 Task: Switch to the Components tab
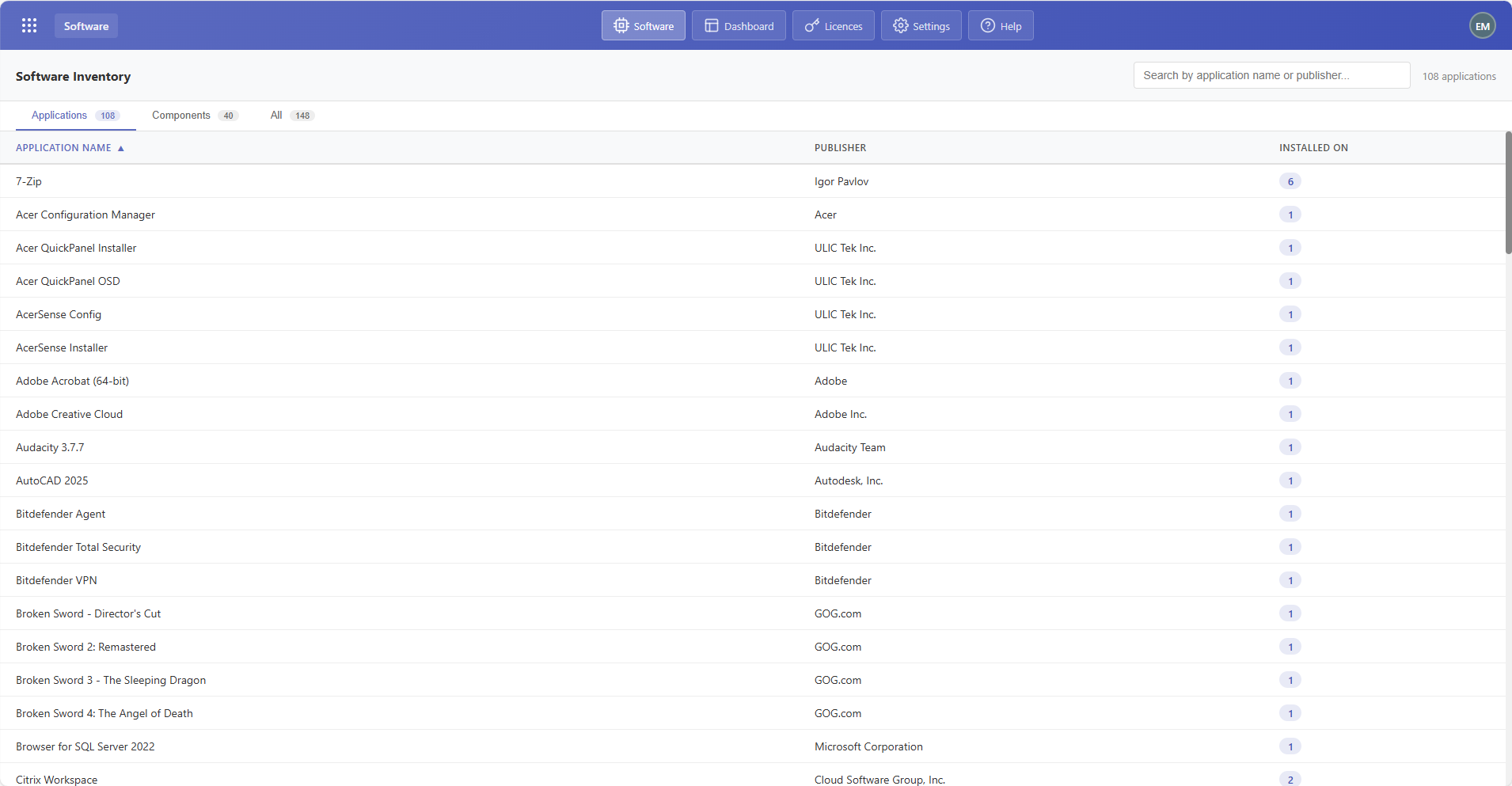click(195, 116)
